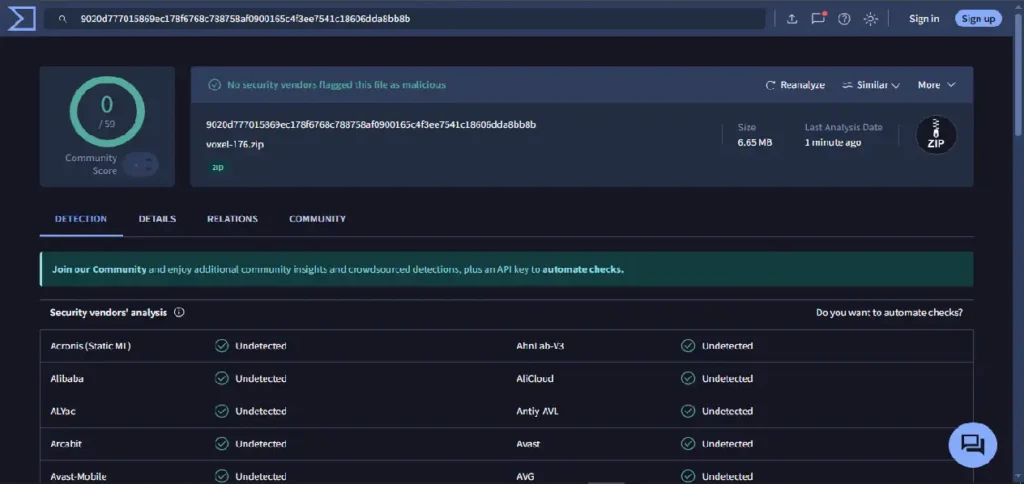
Task: Click the hash search input field
Action: [405, 19]
